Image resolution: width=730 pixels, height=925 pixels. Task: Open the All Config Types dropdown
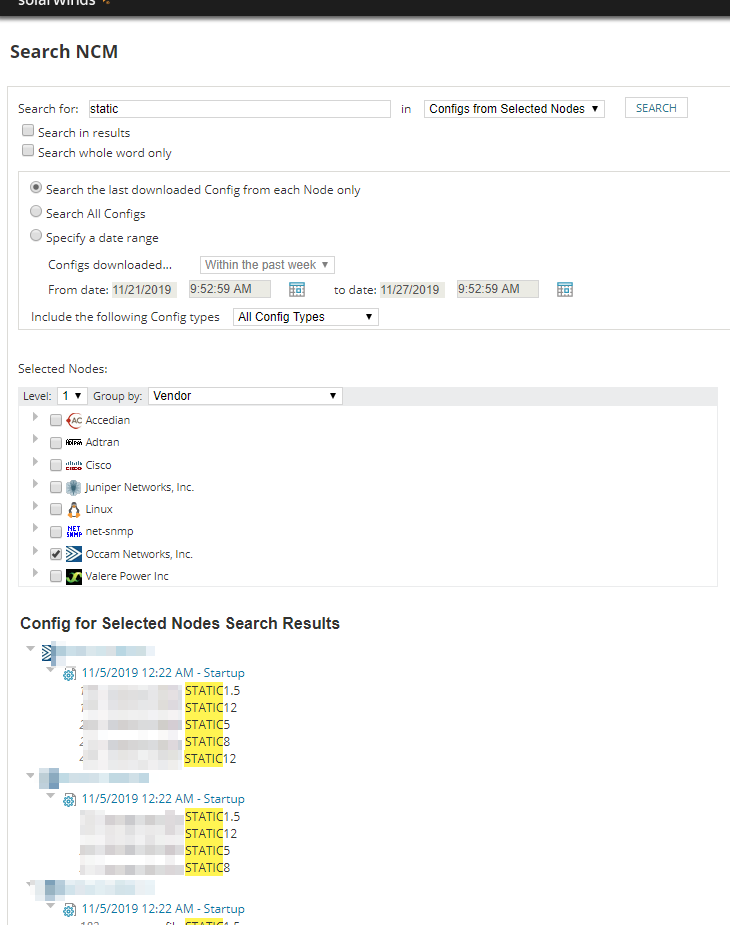pos(306,317)
